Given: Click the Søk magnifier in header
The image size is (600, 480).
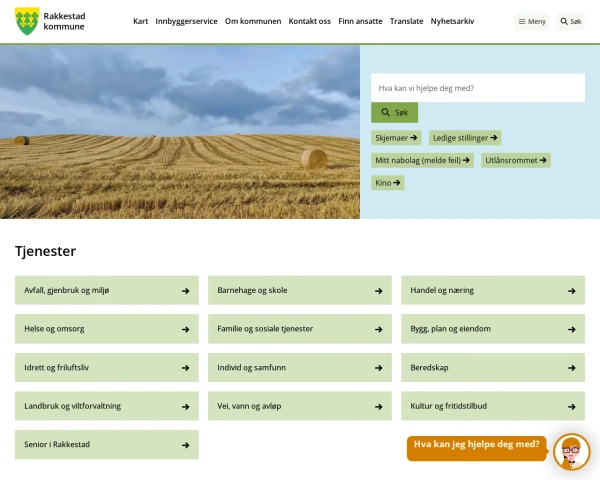Looking at the screenshot, I should click(x=570, y=21).
